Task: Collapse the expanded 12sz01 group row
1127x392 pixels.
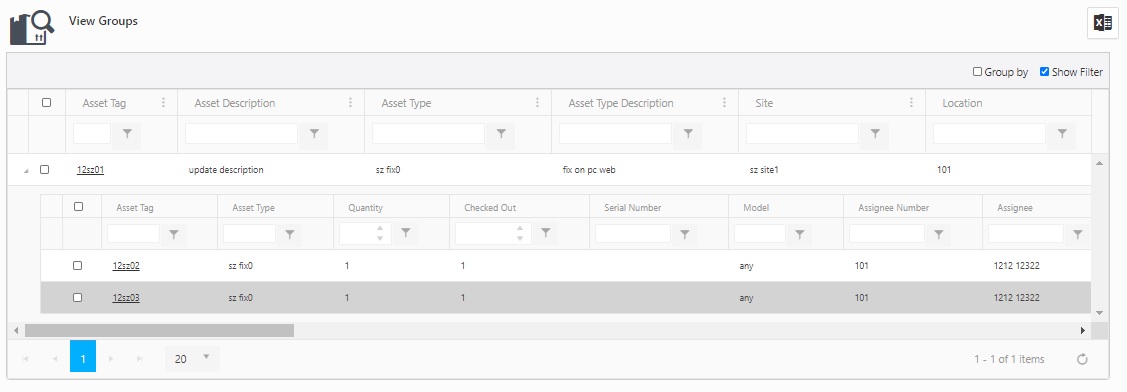Action: 26,171
